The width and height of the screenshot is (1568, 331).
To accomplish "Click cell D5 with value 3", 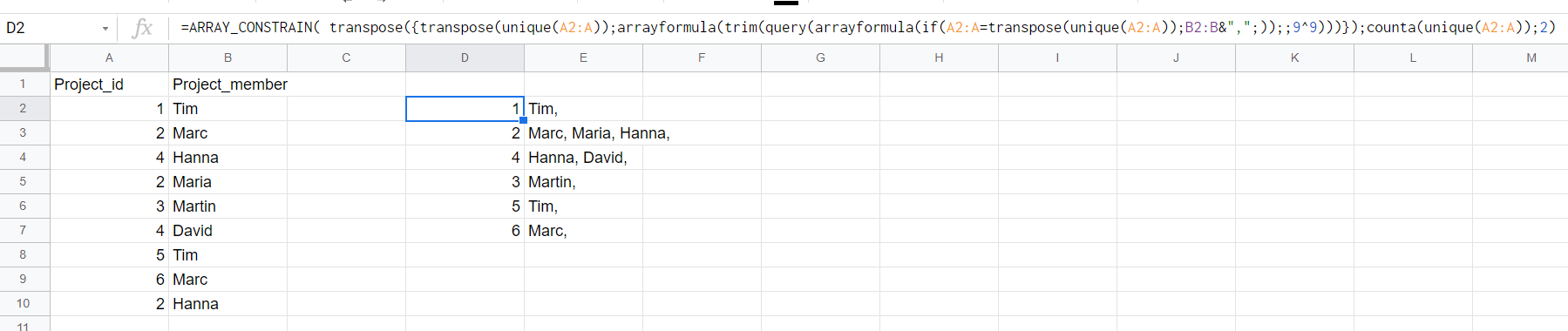I will pyautogui.click(x=465, y=182).
